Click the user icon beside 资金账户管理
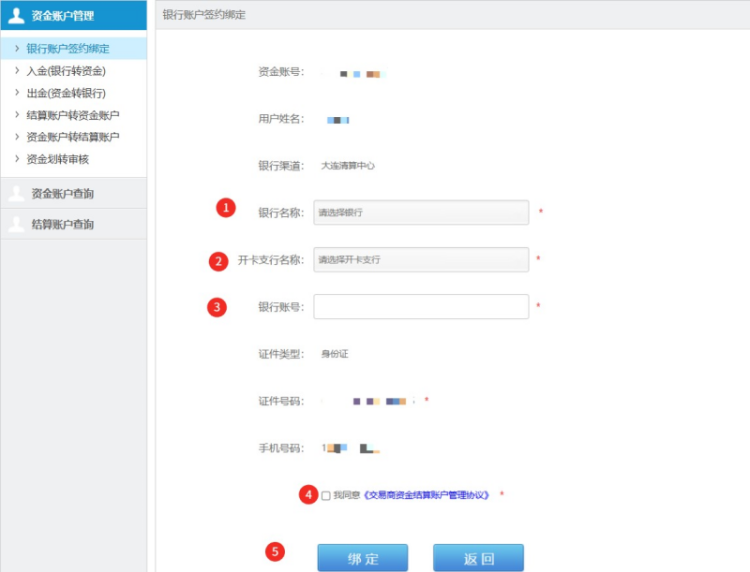Screen dimensions: 750x572 16,15
